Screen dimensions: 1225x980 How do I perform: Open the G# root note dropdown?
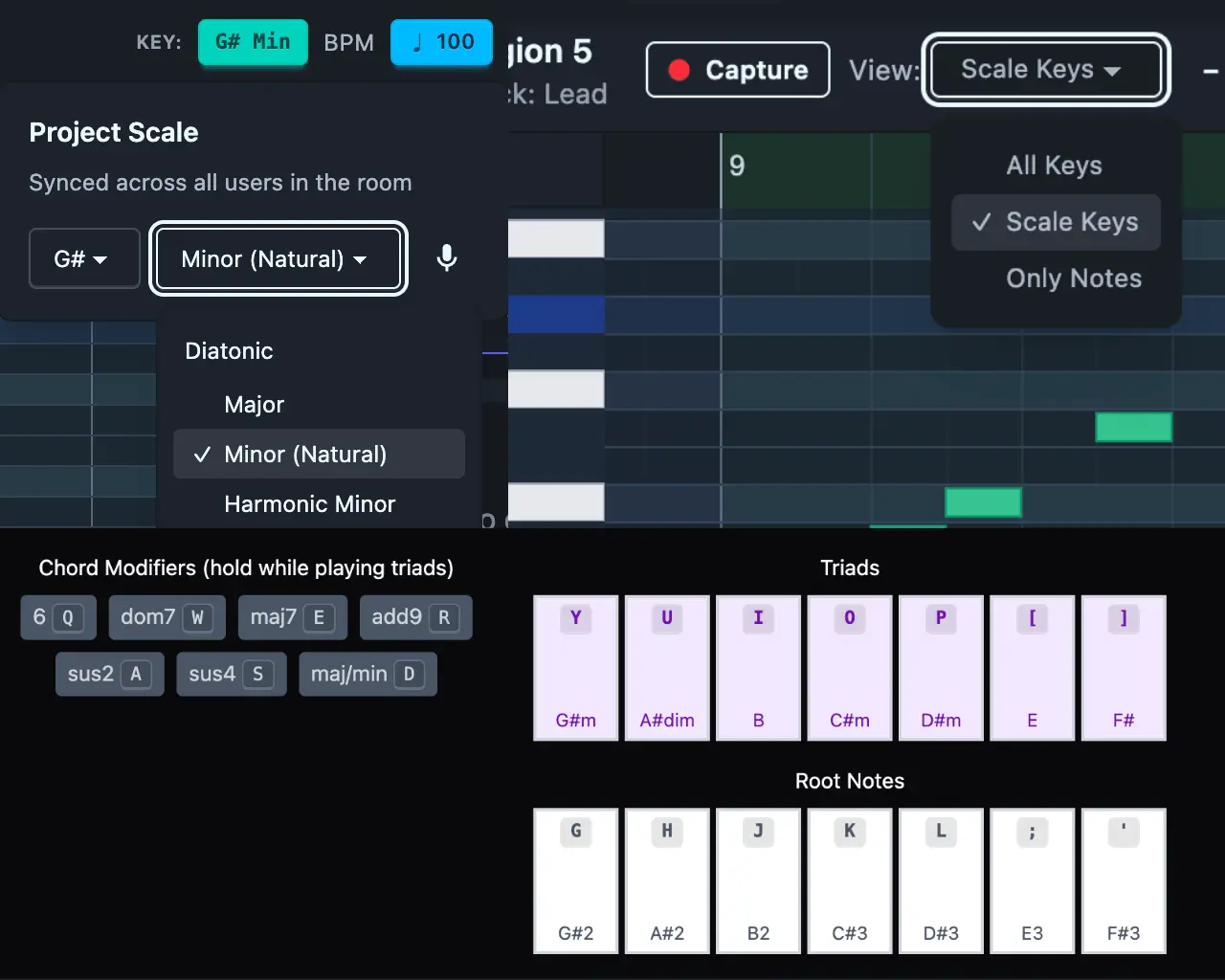(84, 258)
